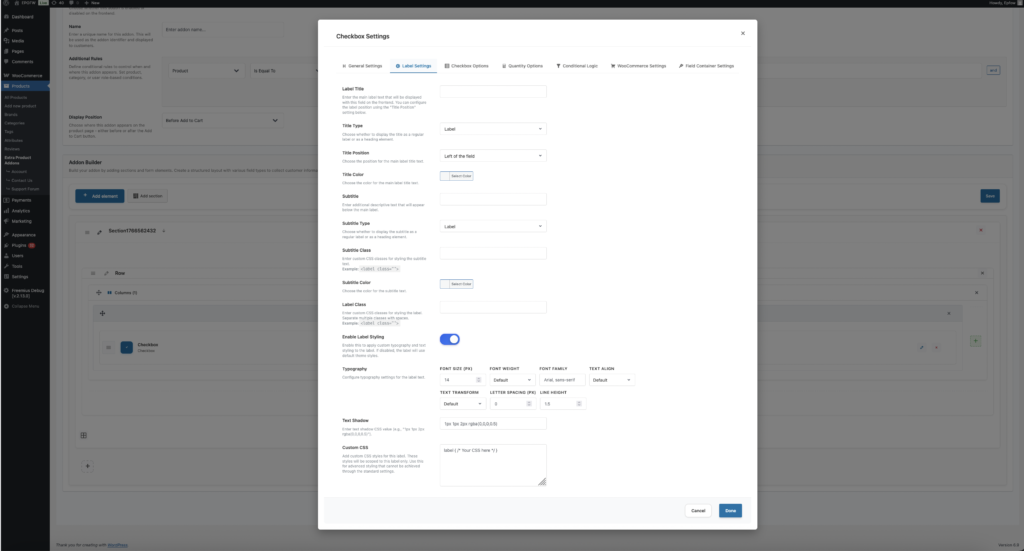Close the Checkbox Settings dialog with X
The image size is (1024, 551).
point(742,33)
